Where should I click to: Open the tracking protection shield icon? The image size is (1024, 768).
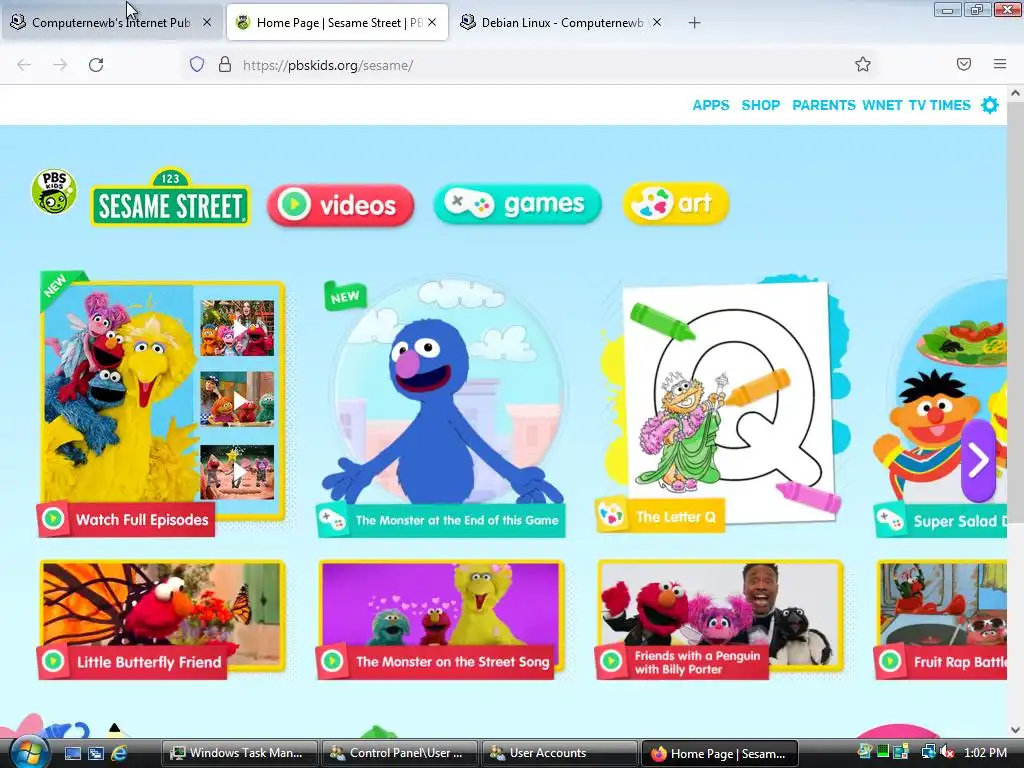[x=197, y=64]
